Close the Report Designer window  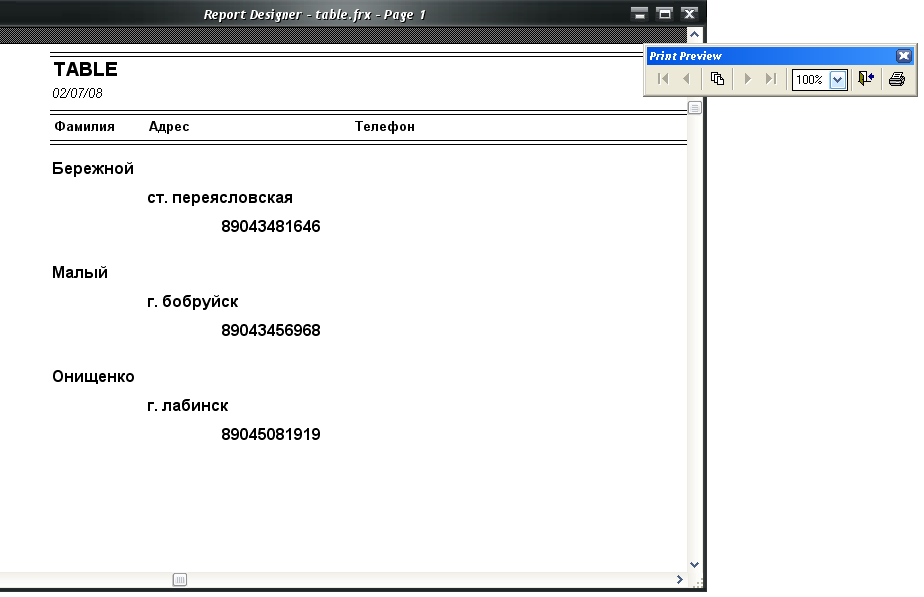point(689,14)
